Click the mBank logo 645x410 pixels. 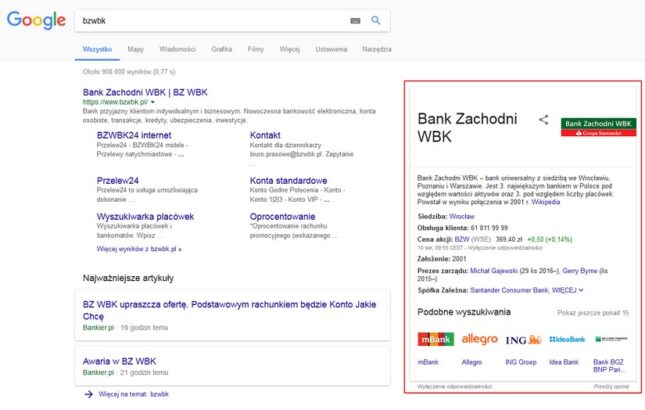[x=436, y=339]
